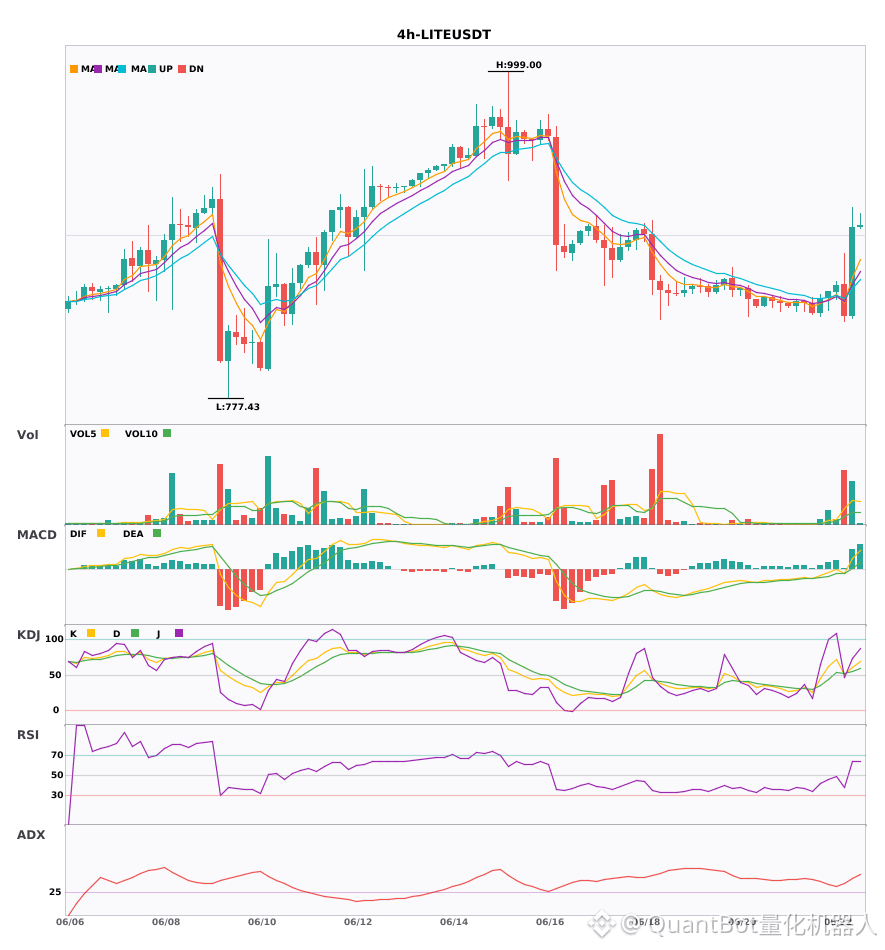Click the green DEA legend swatch
Image resolution: width=885 pixels, height=950 pixels.
[157, 533]
